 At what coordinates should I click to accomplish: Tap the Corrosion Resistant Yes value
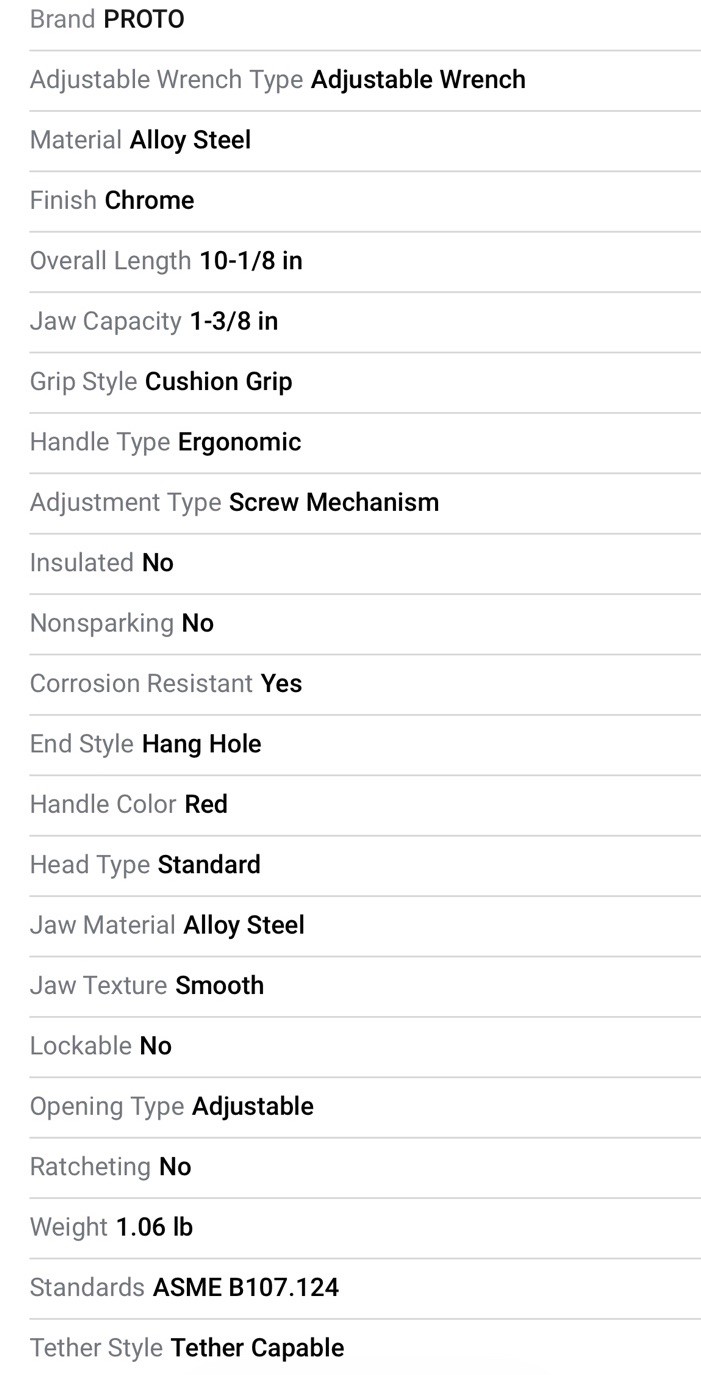point(281,684)
